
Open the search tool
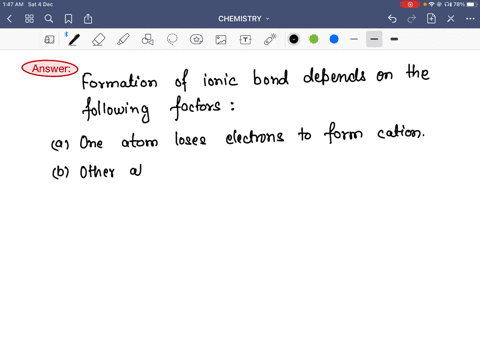click(x=49, y=19)
